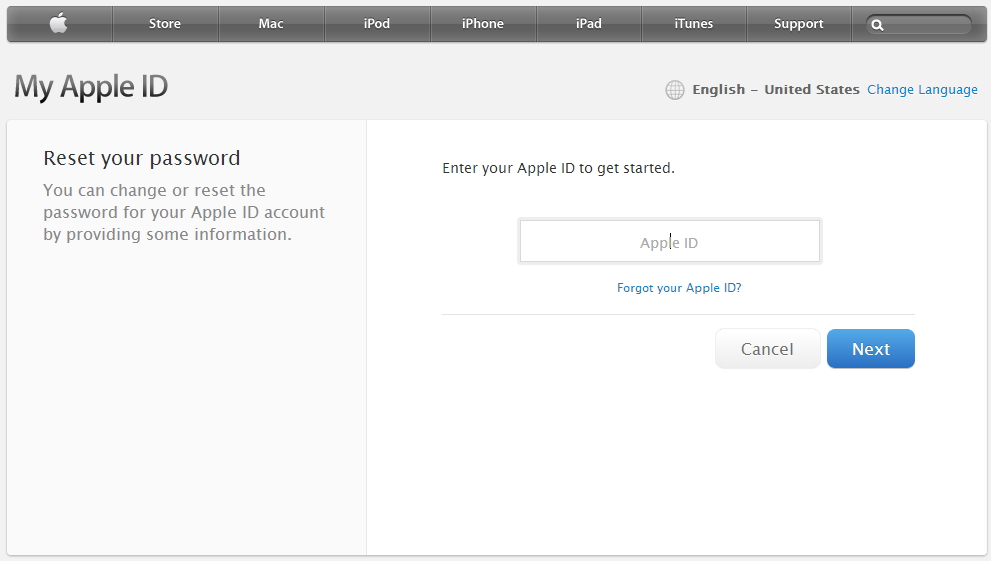Click the English – United States label
The height and width of the screenshot is (561, 991).
775,90
